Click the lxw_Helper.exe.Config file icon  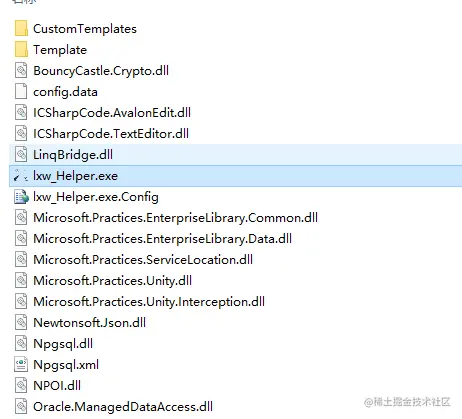coord(21,197)
